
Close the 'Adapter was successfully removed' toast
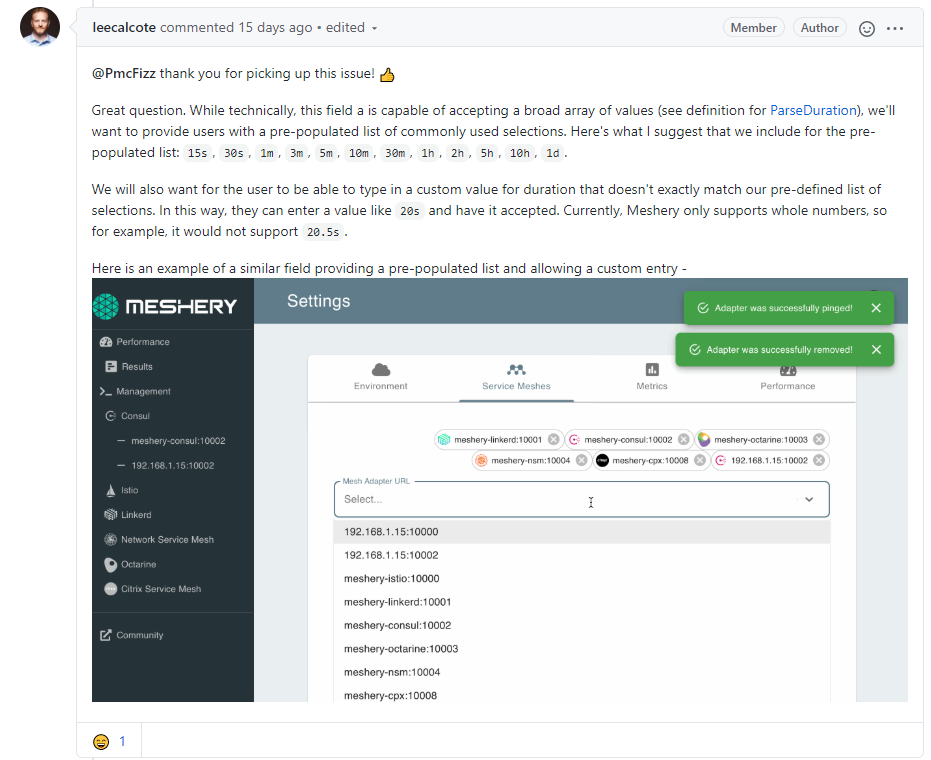(x=876, y=350)
